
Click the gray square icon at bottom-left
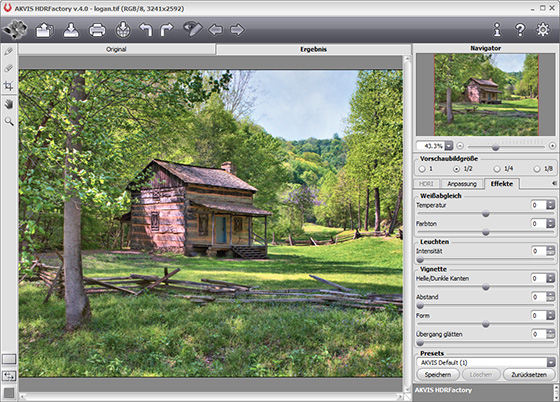tap(9, 393)
